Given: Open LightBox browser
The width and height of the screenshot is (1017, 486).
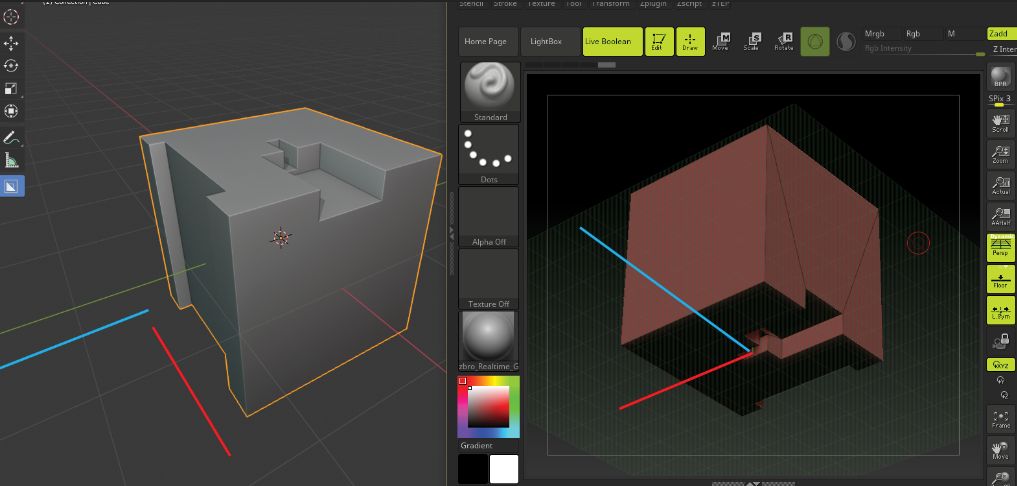Looking at the screenshot, I should pos(546,41).
